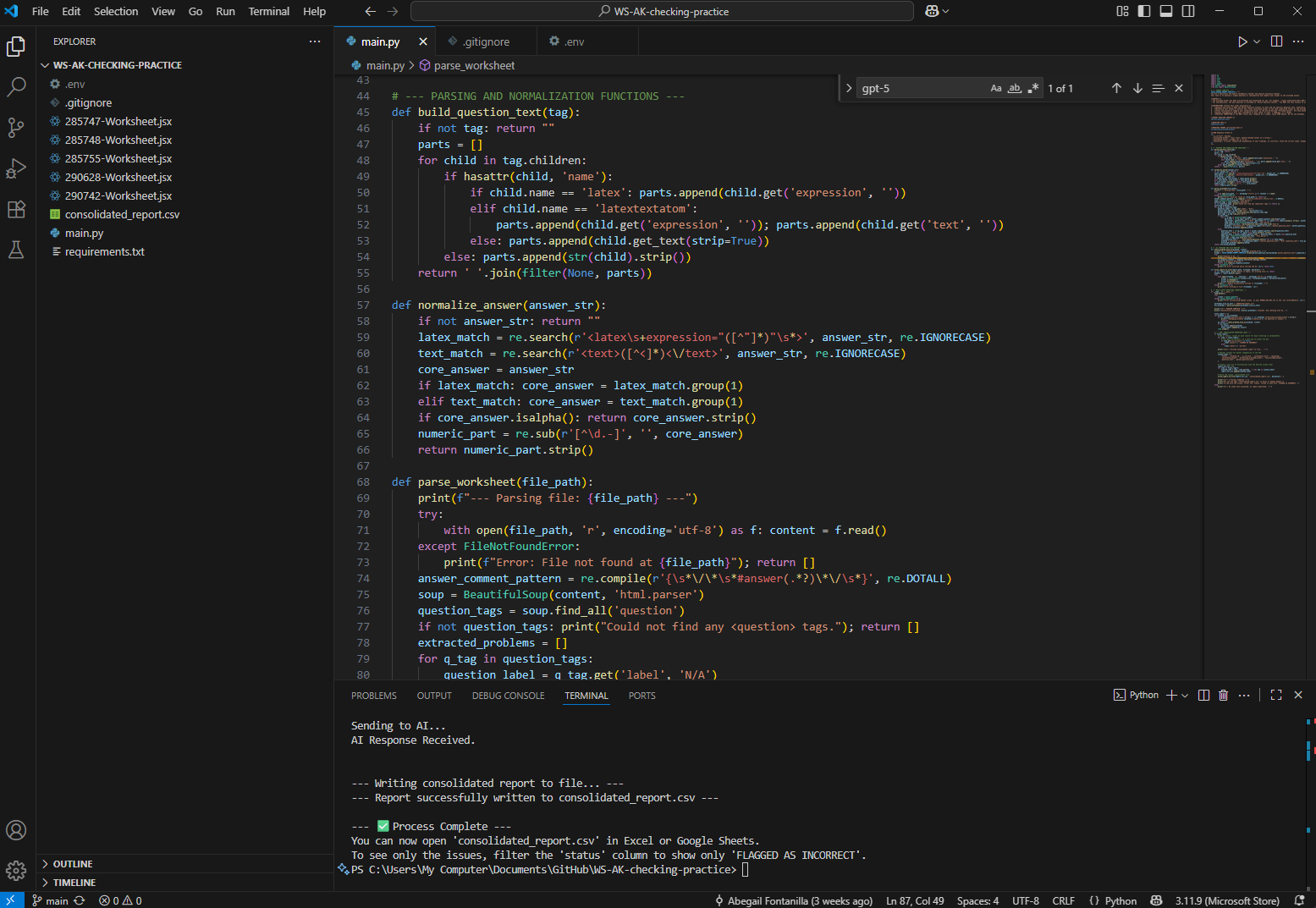Viewport: 1316px width, 908px height.
Task: Kill the terminal with trash icon
Action: pos(1223,695)
